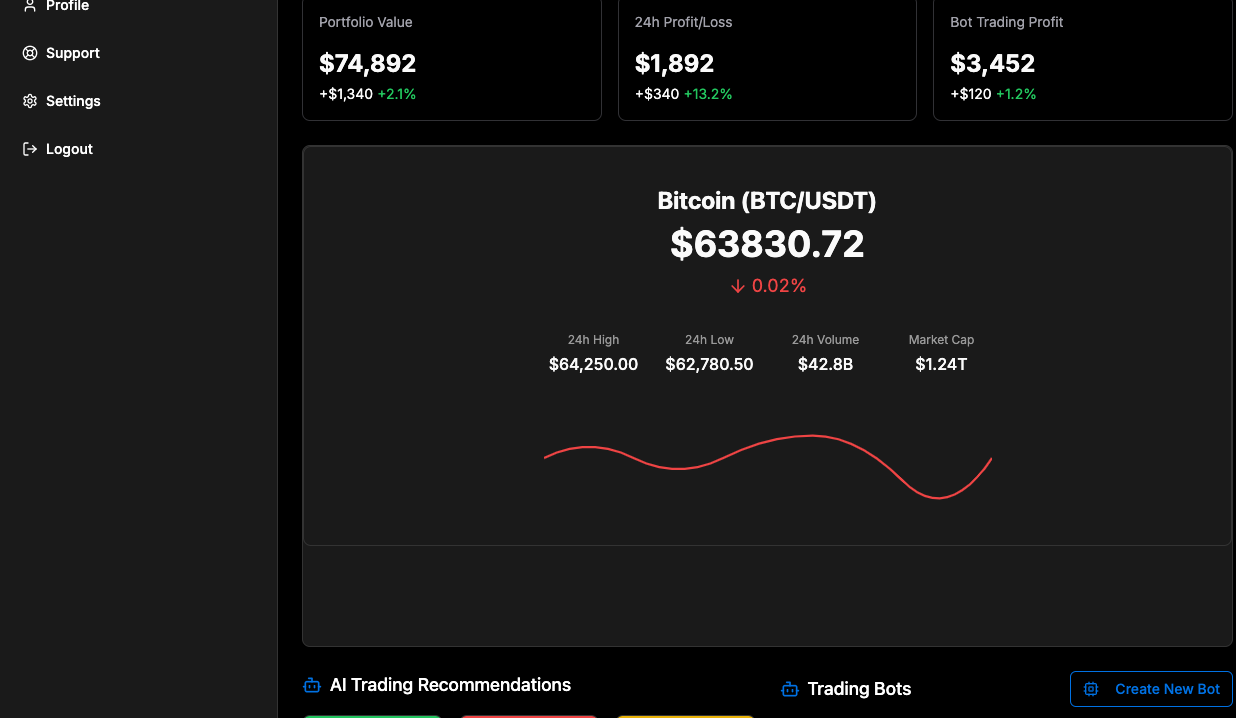Click the robot icon beside Trading Bots
The image size is (1236, 718).
(x=790, y=689)
